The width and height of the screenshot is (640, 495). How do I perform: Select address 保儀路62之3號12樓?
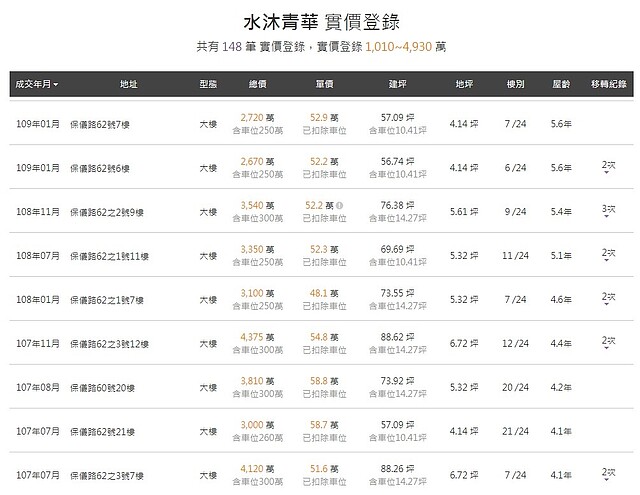109,344
